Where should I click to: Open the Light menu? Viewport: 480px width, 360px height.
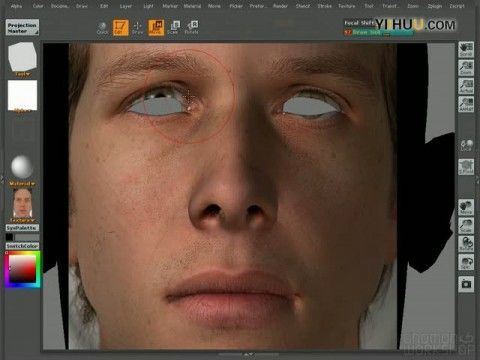[x=148, y=6]
